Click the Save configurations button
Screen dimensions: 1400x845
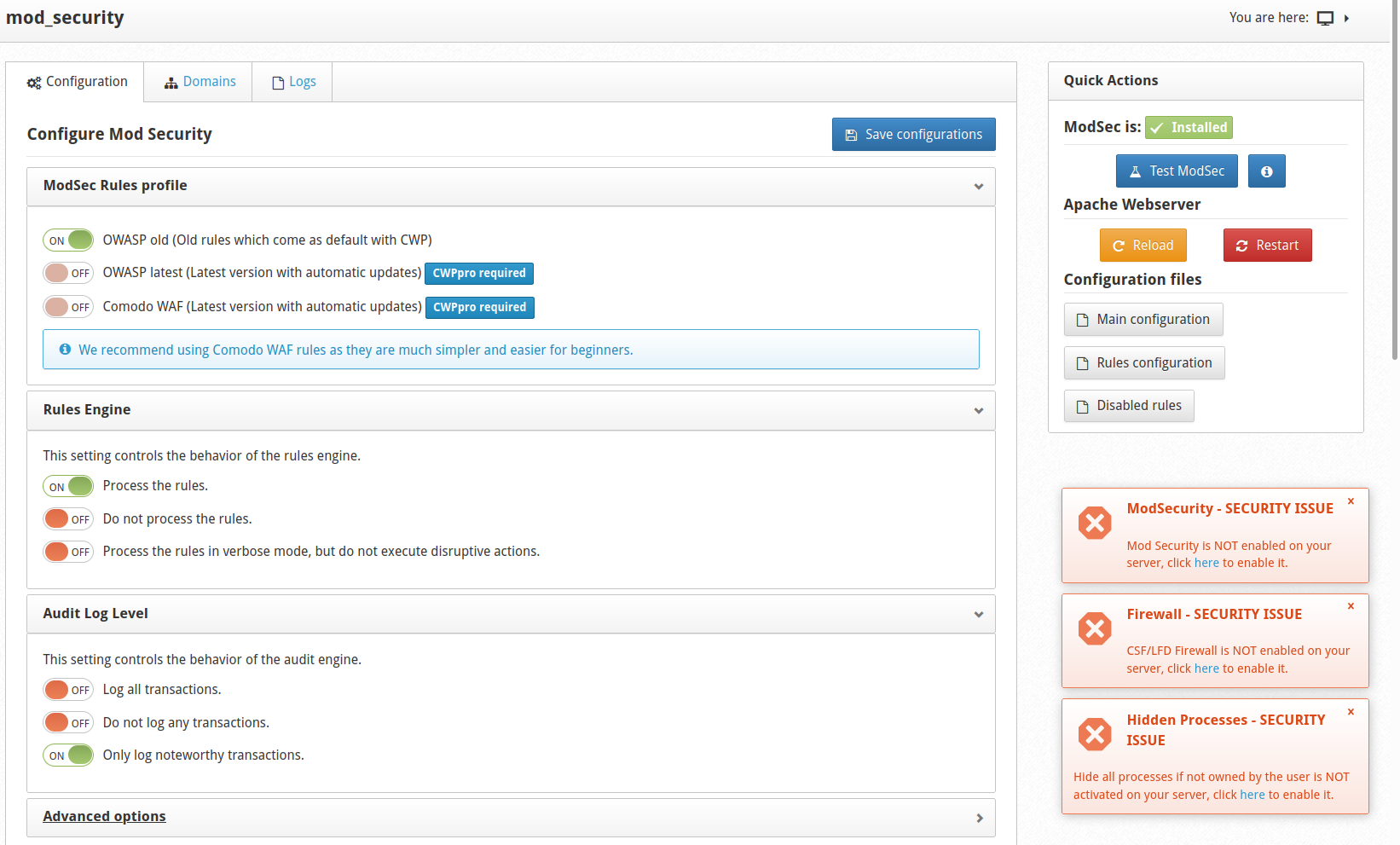[x=913, y=135]
